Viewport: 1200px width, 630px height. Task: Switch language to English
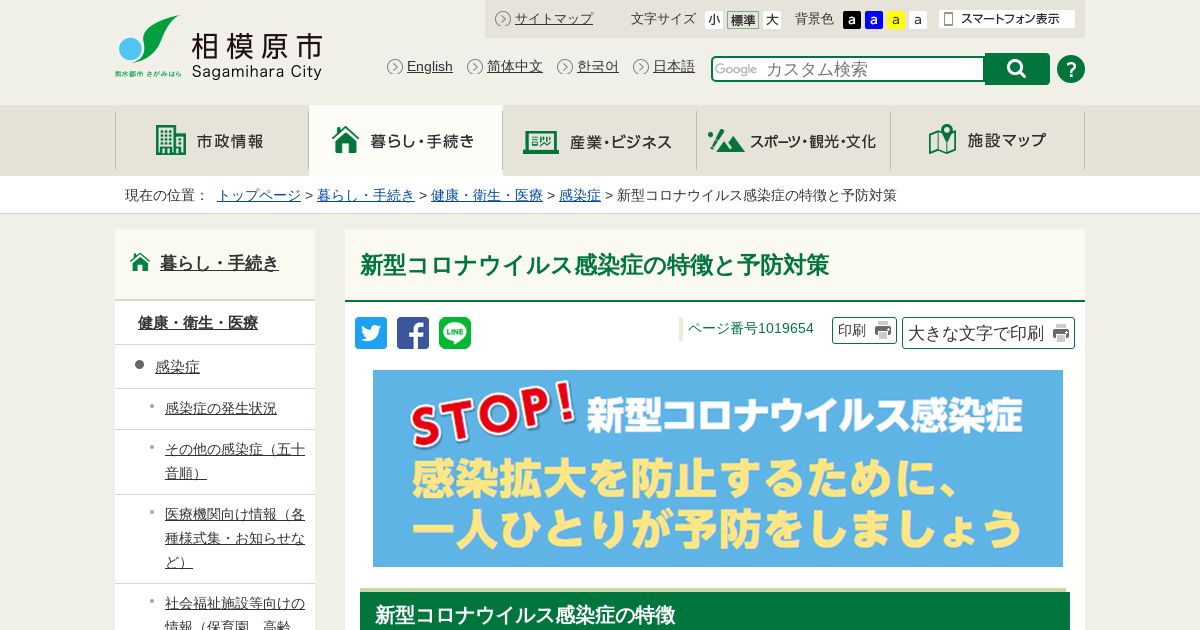[x=430, y=66]
